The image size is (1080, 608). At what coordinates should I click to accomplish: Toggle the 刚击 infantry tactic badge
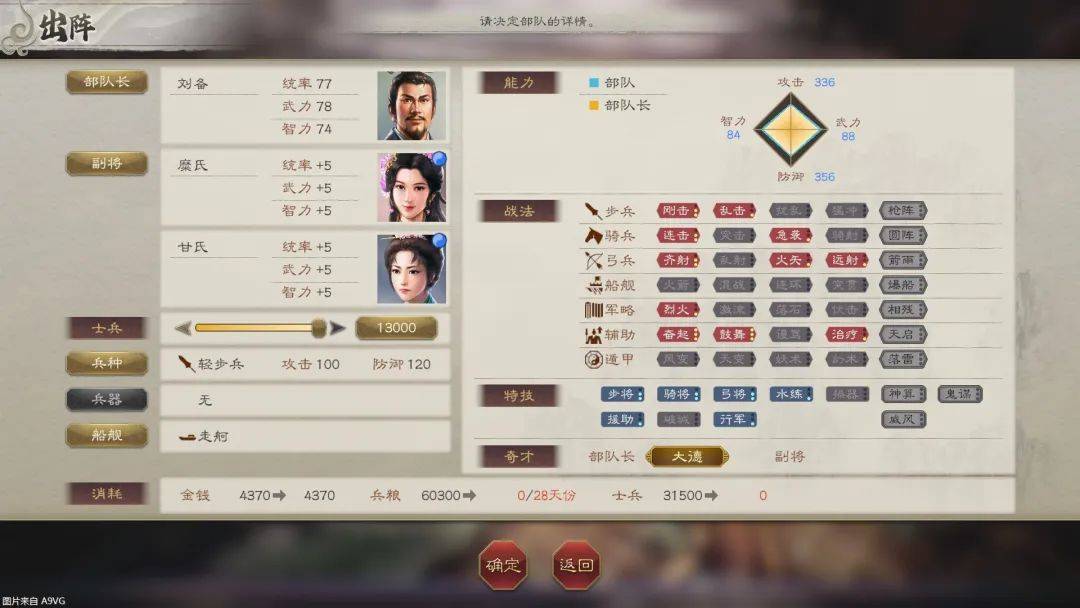(678, 211)
